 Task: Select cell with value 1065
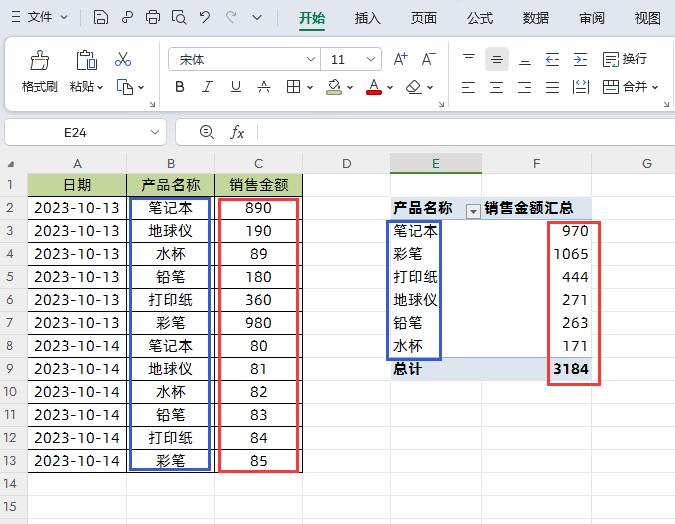click(x=536, y=254)
